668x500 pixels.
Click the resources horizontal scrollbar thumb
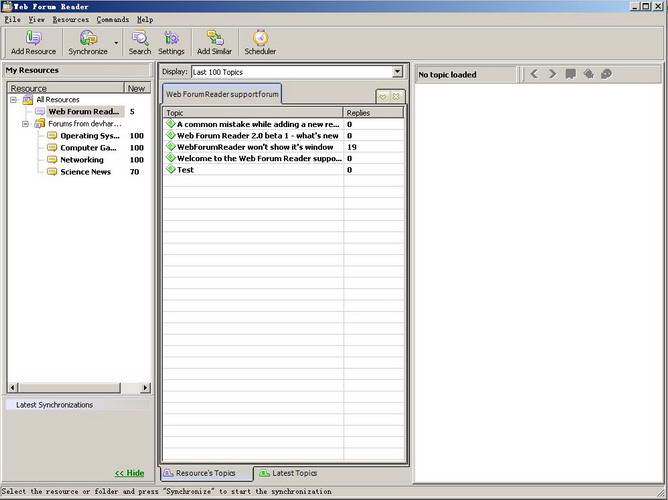(69, 388)
